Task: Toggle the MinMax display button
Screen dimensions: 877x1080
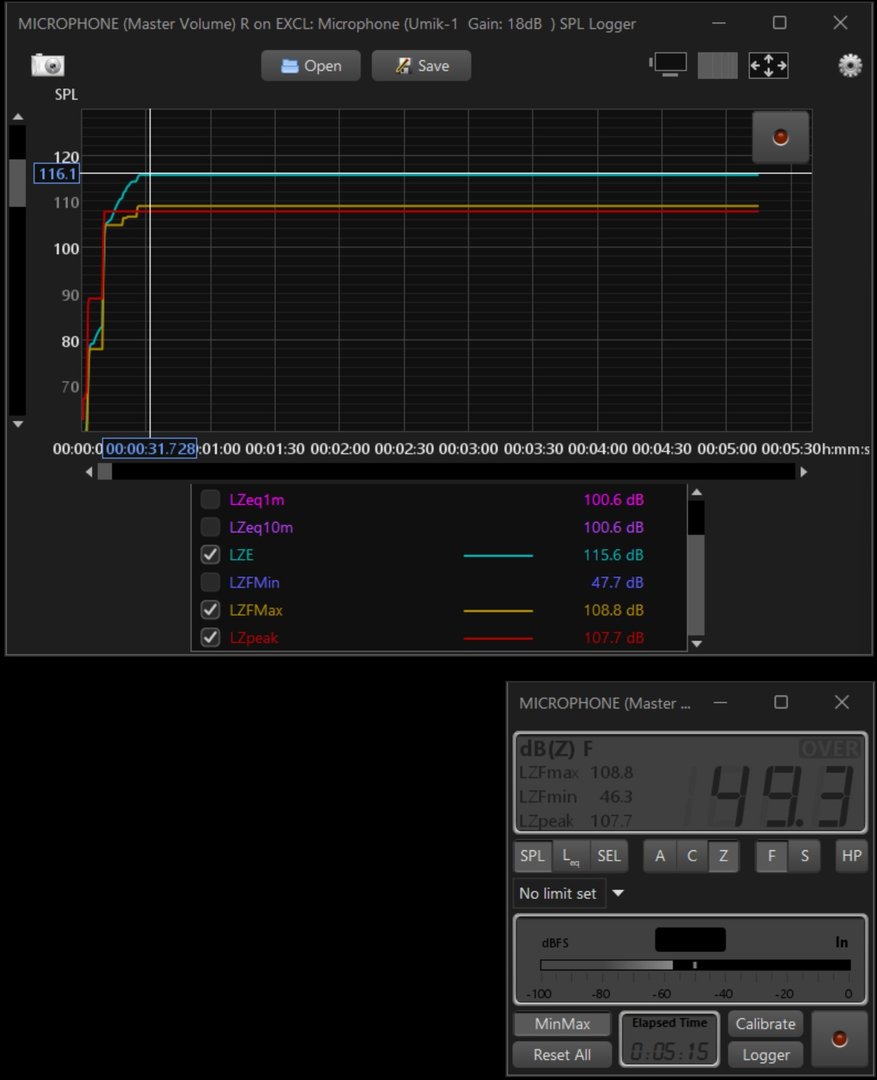Action: (562, 1024)
